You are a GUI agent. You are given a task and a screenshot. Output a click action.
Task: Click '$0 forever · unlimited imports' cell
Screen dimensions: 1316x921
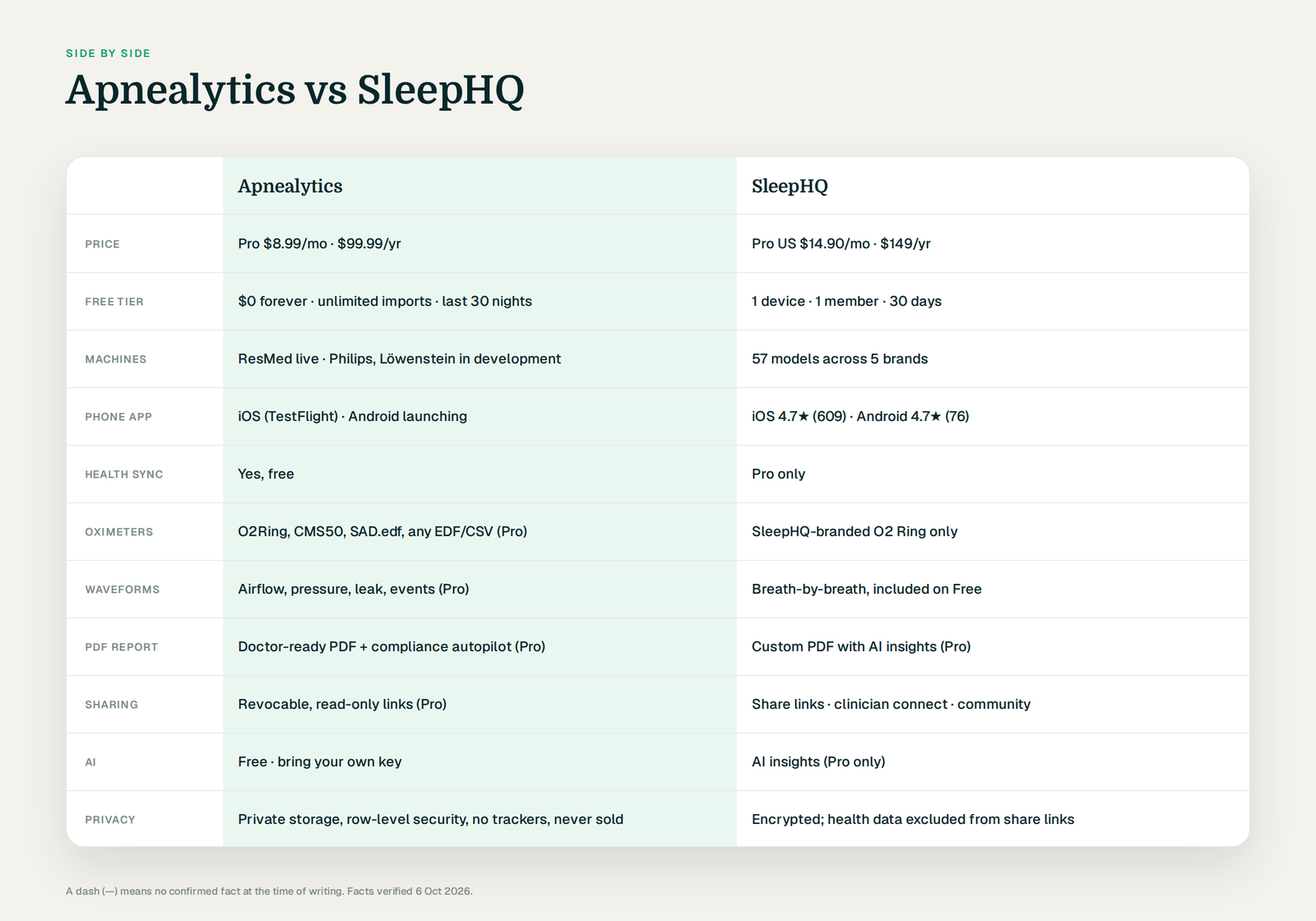pos(385,301)
